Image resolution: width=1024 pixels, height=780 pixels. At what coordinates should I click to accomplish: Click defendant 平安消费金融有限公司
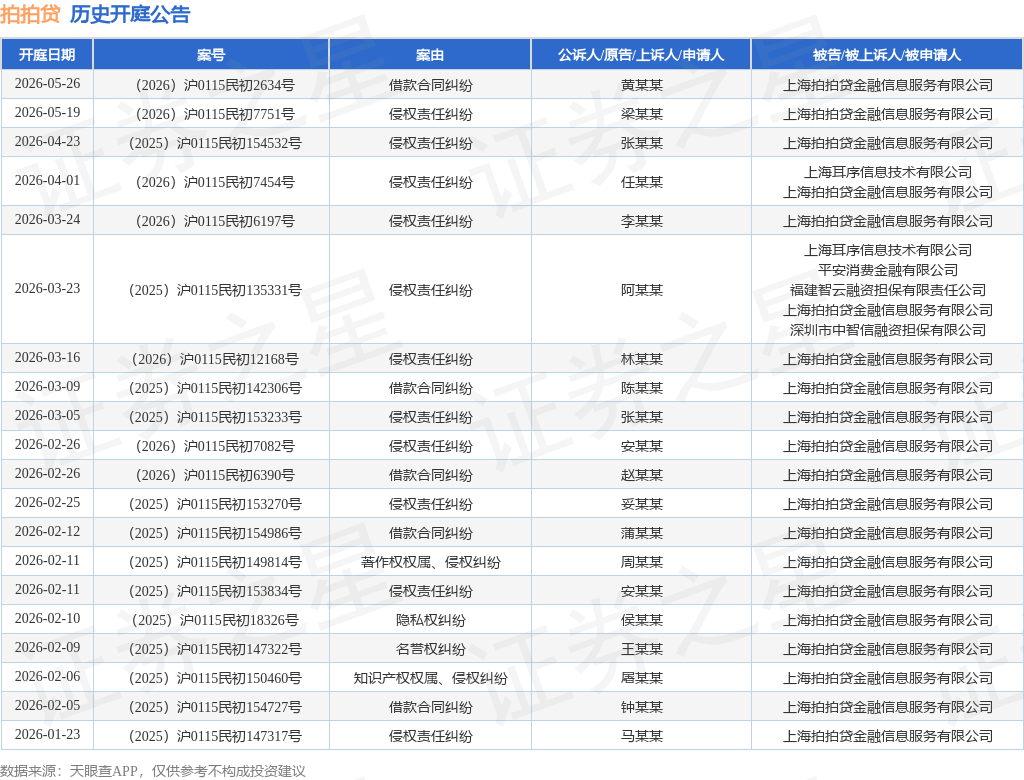[888, 270]
